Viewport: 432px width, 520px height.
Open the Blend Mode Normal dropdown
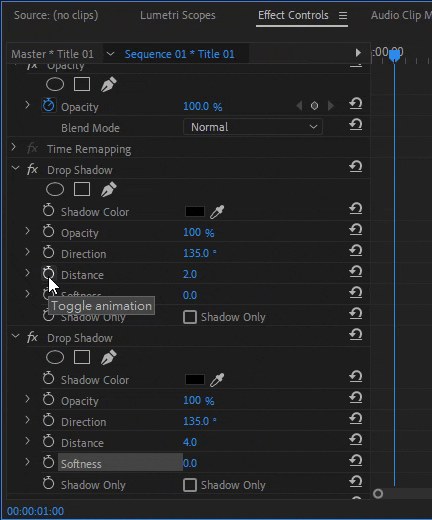coord(253,127)
